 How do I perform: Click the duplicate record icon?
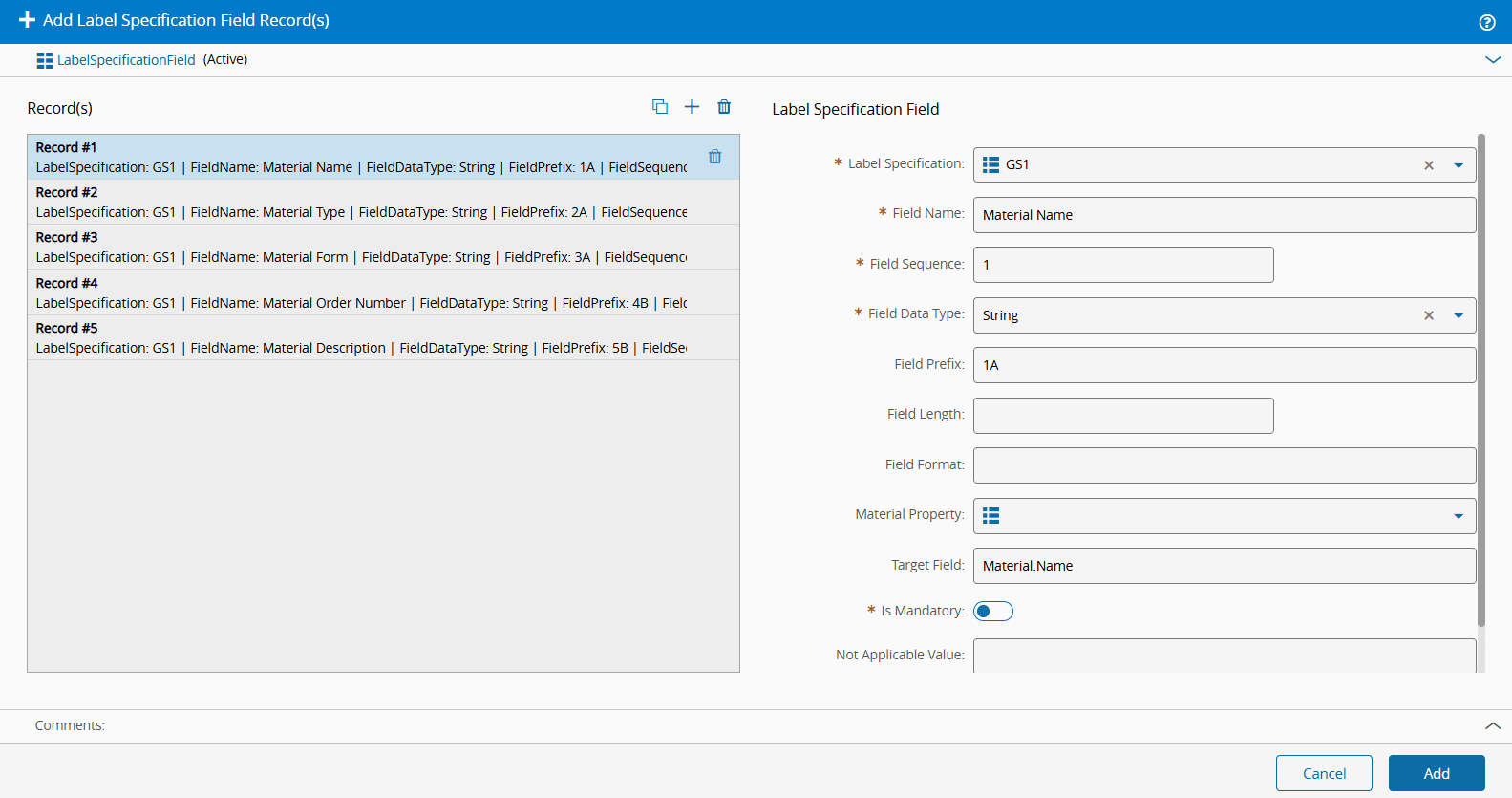[x=659, y=107]
